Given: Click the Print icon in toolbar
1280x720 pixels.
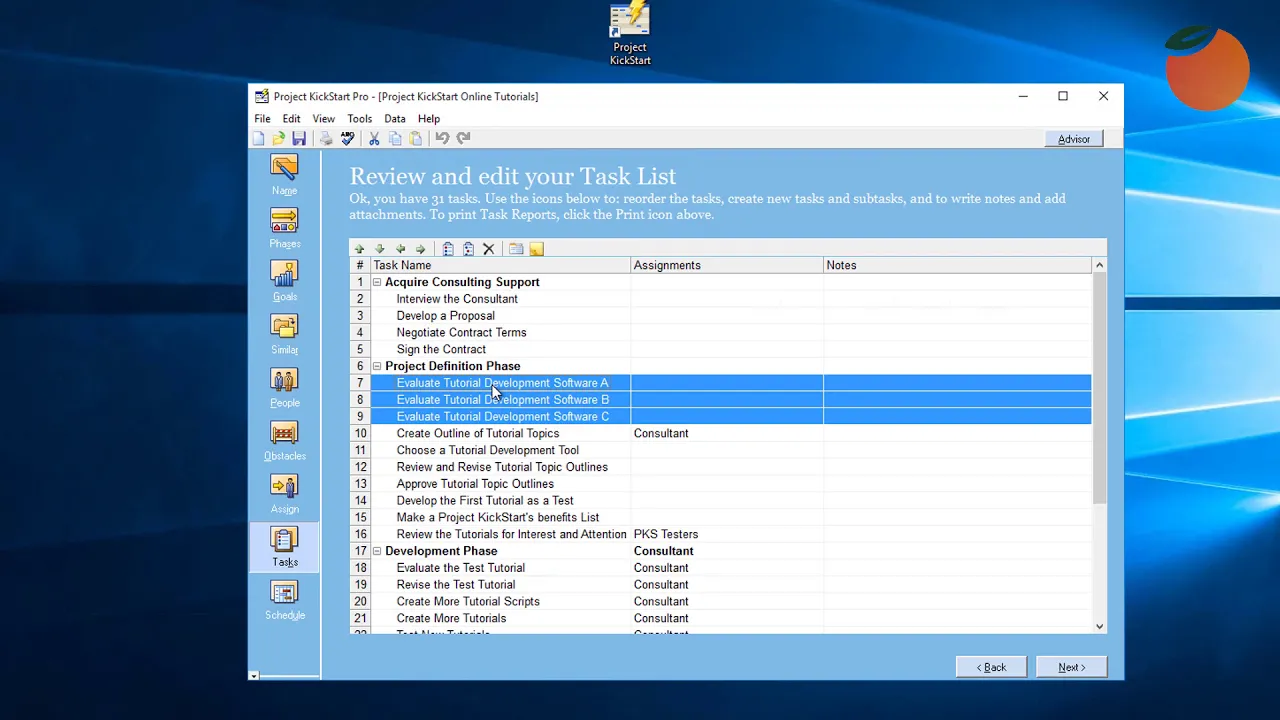Looking at the screenshot, I should tap(326, 138).
